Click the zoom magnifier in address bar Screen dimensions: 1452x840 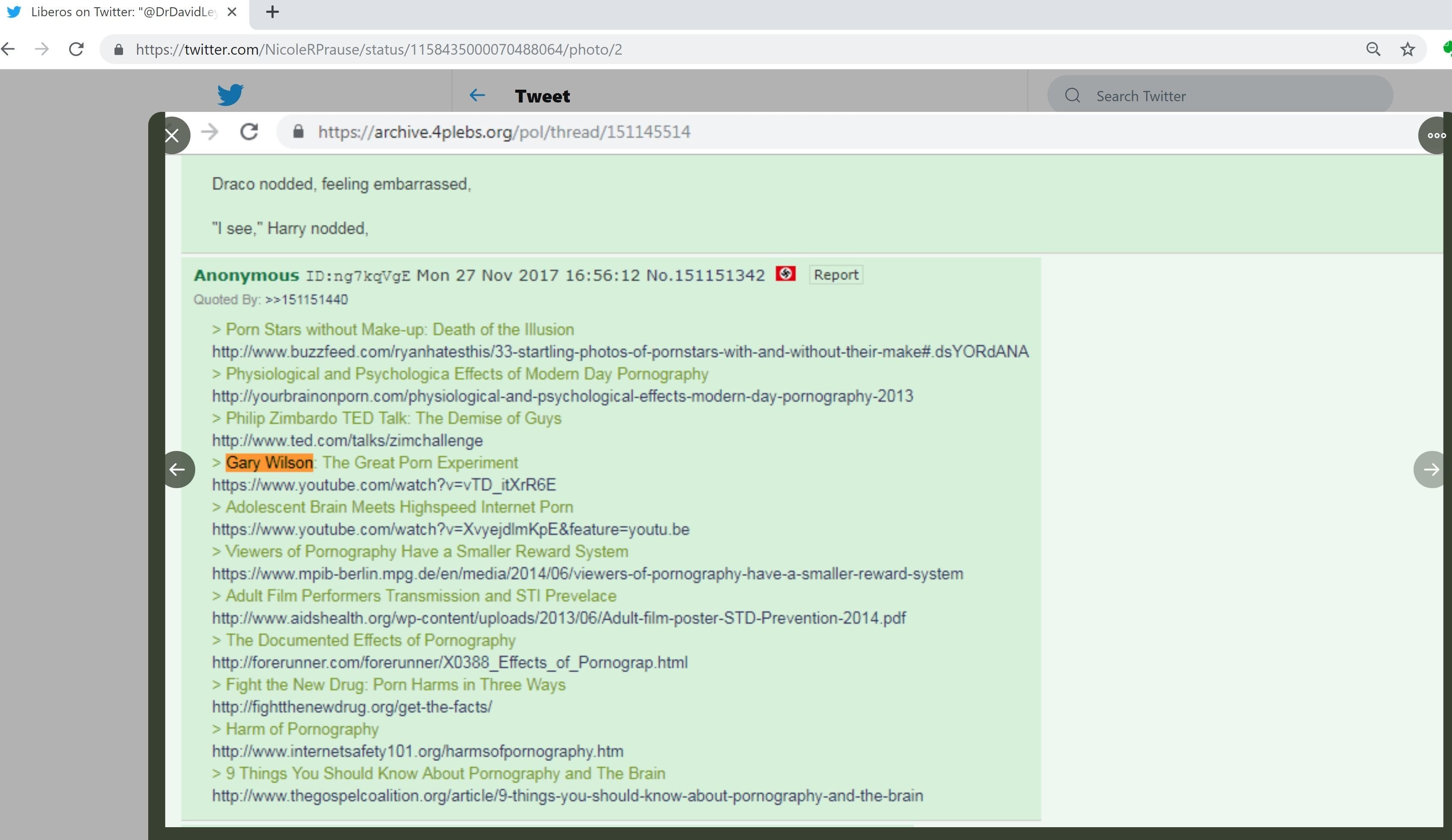point(1373,50)
